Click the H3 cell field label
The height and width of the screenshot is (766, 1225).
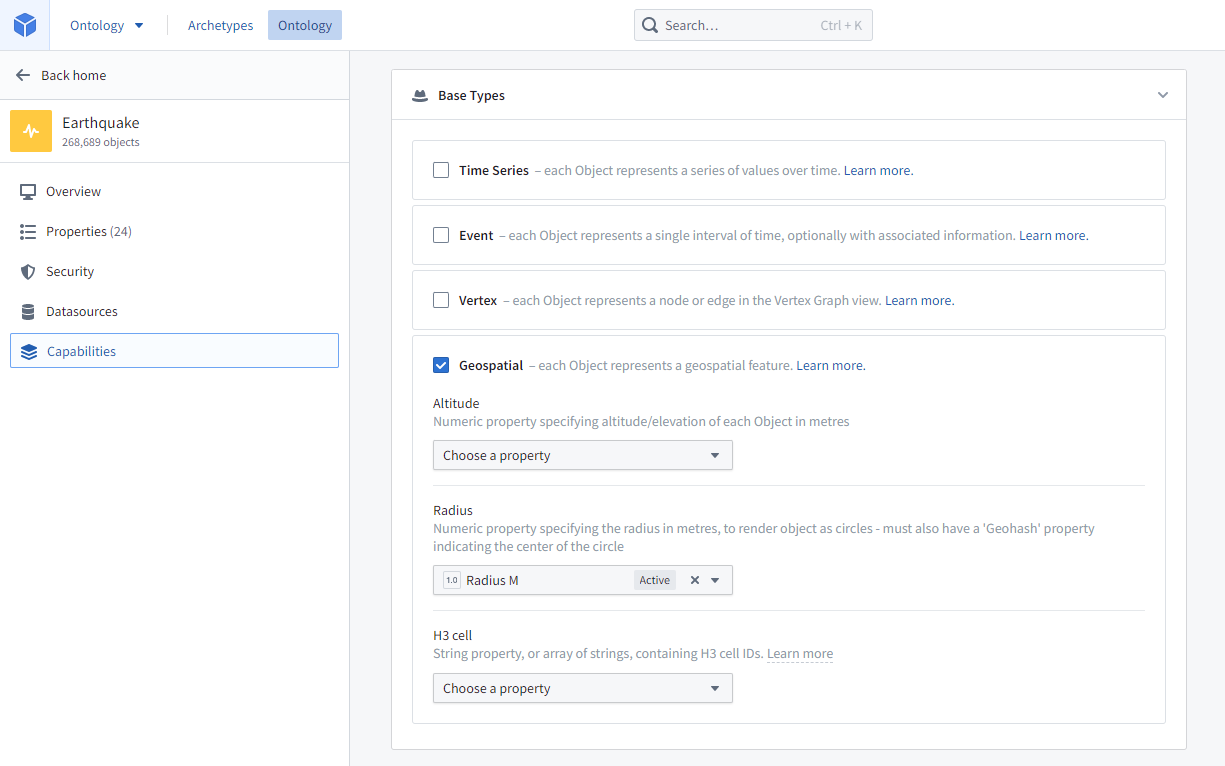pyautogui.click(x=452, y=635)
